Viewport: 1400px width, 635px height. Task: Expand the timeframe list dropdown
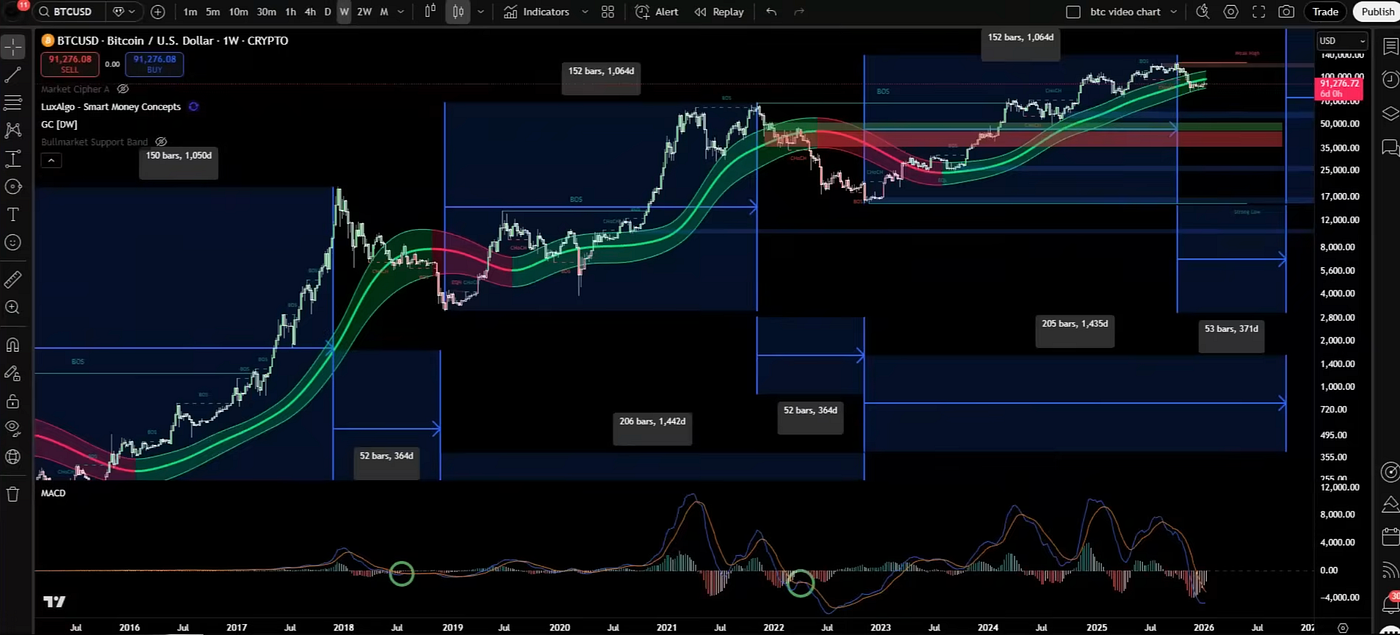[x=401, y=12]
